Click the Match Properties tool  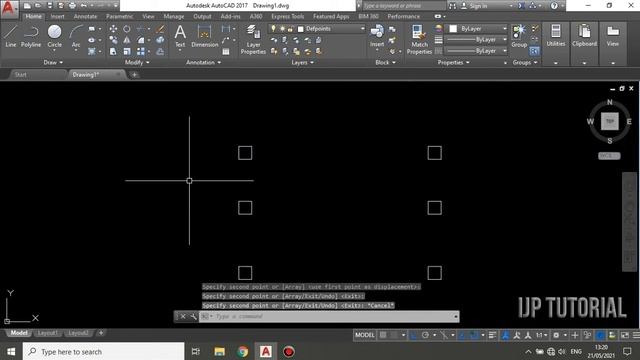click(x=419, y=39)
